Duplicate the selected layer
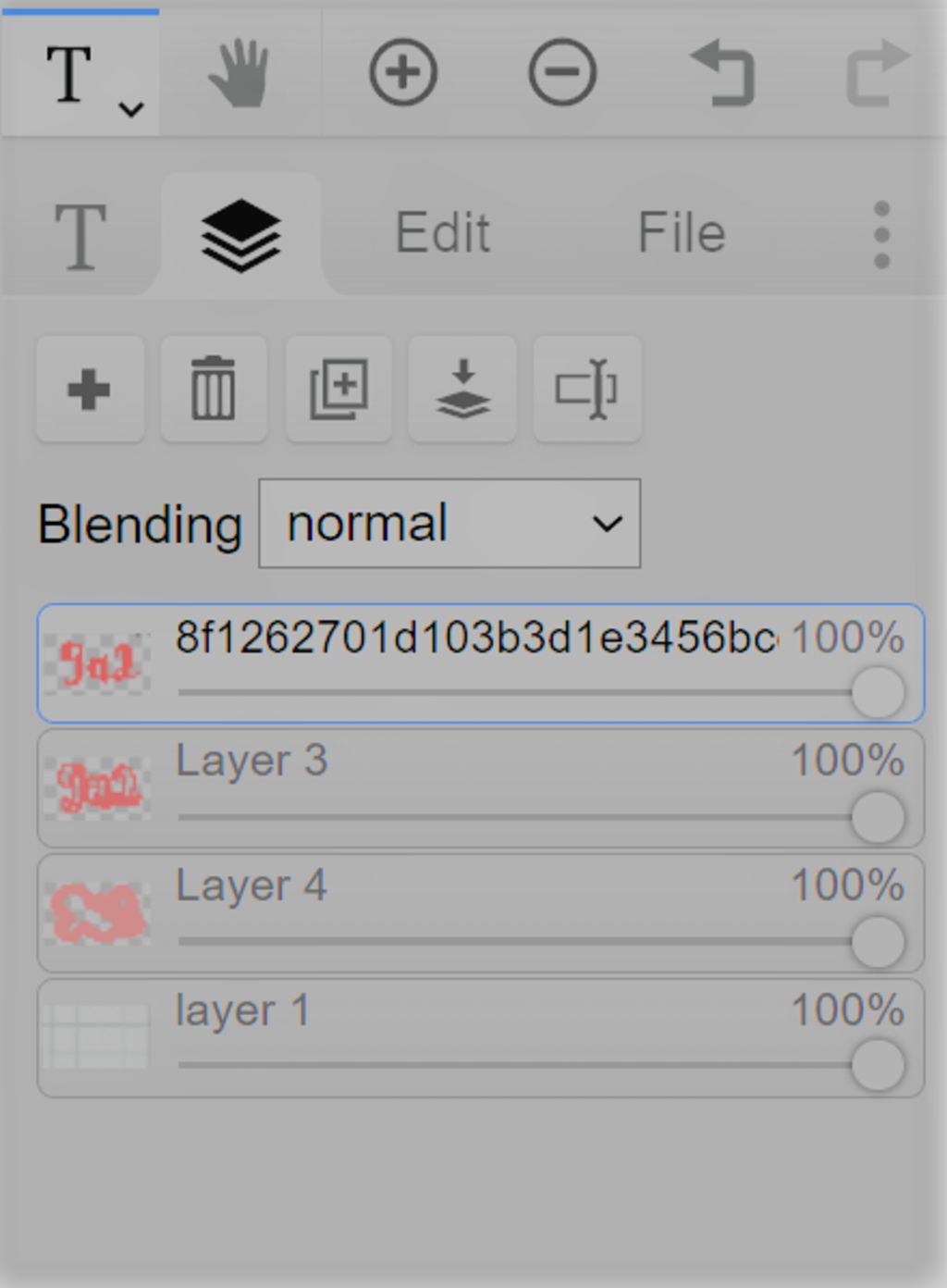 [x=338, y=390]
